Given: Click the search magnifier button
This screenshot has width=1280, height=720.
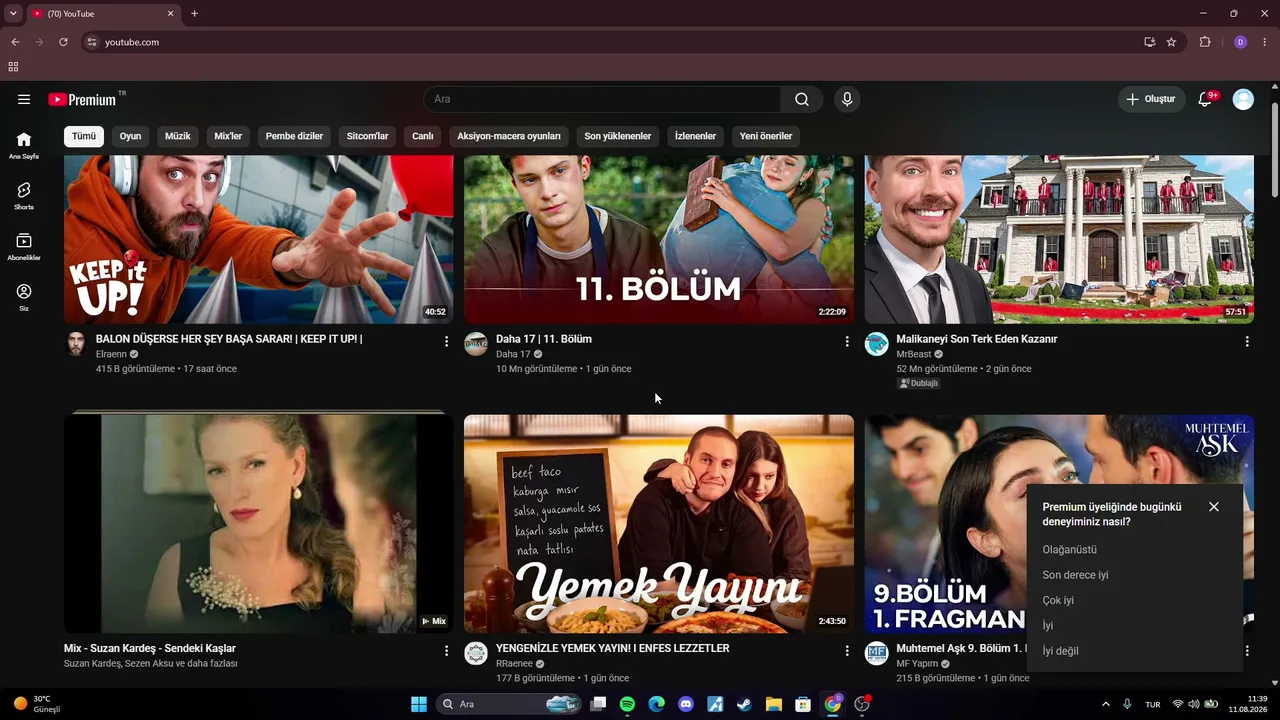Looking at the screenshot, I should point(802,99).
